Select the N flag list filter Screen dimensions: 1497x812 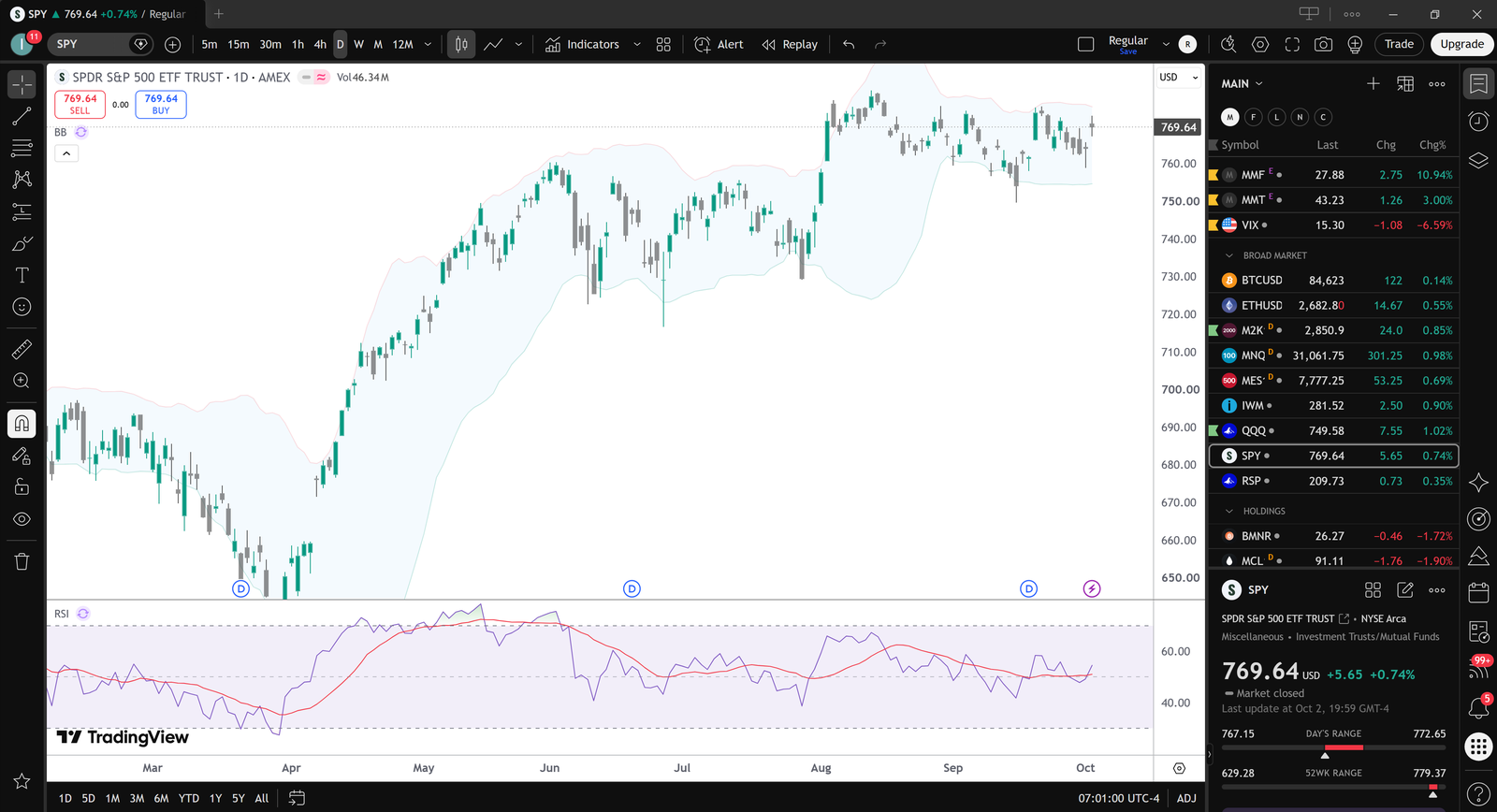tap(1300, 117)
